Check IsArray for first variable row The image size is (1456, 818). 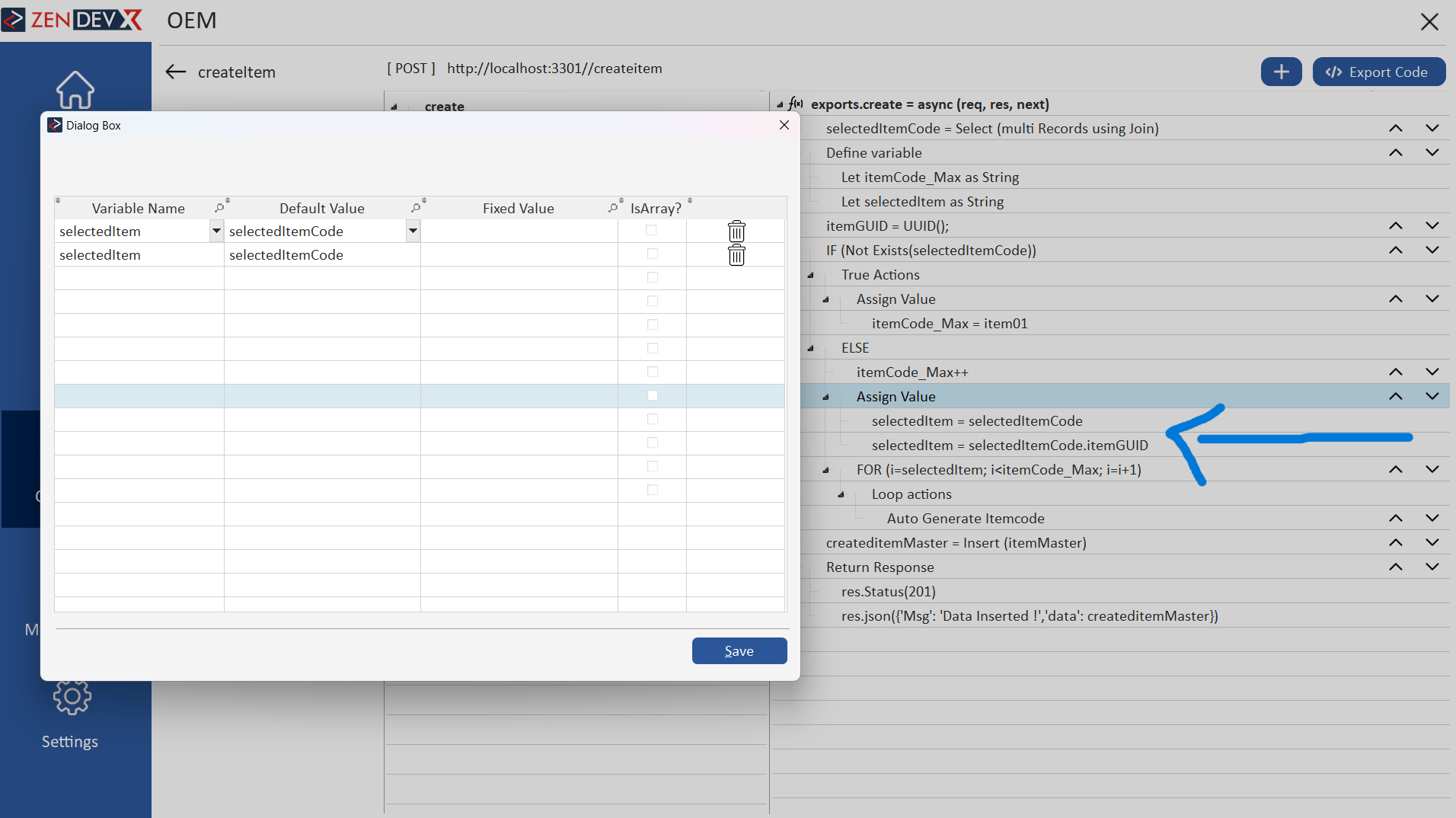pyautogui.click(x=651, y=230)
